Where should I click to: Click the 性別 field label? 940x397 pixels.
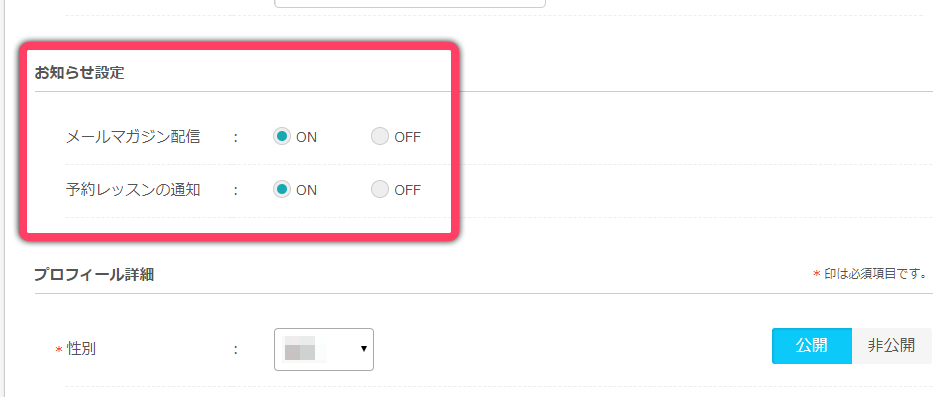[81, 348]
